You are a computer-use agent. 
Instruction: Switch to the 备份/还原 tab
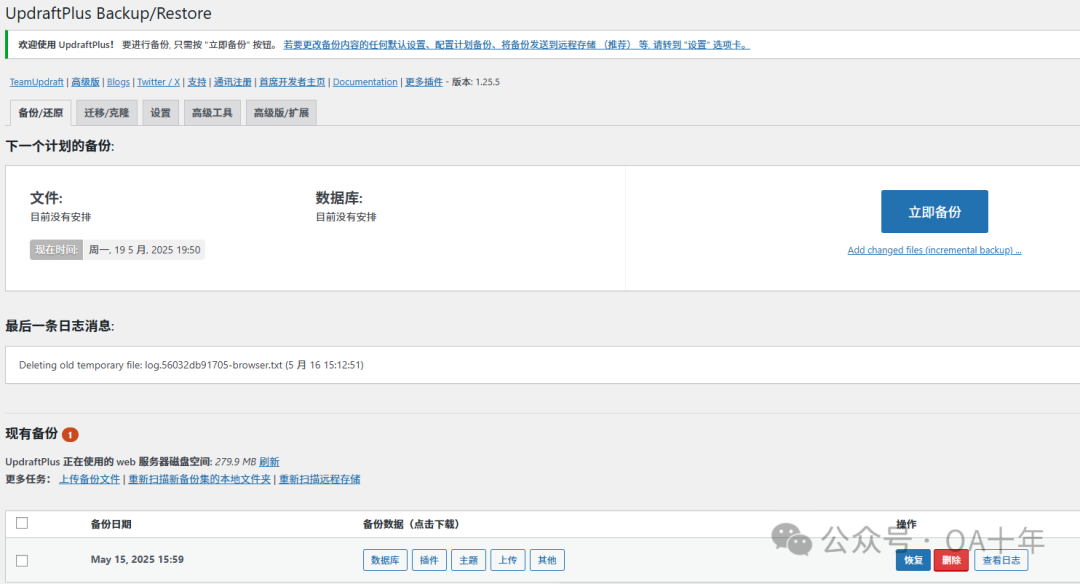41,113
